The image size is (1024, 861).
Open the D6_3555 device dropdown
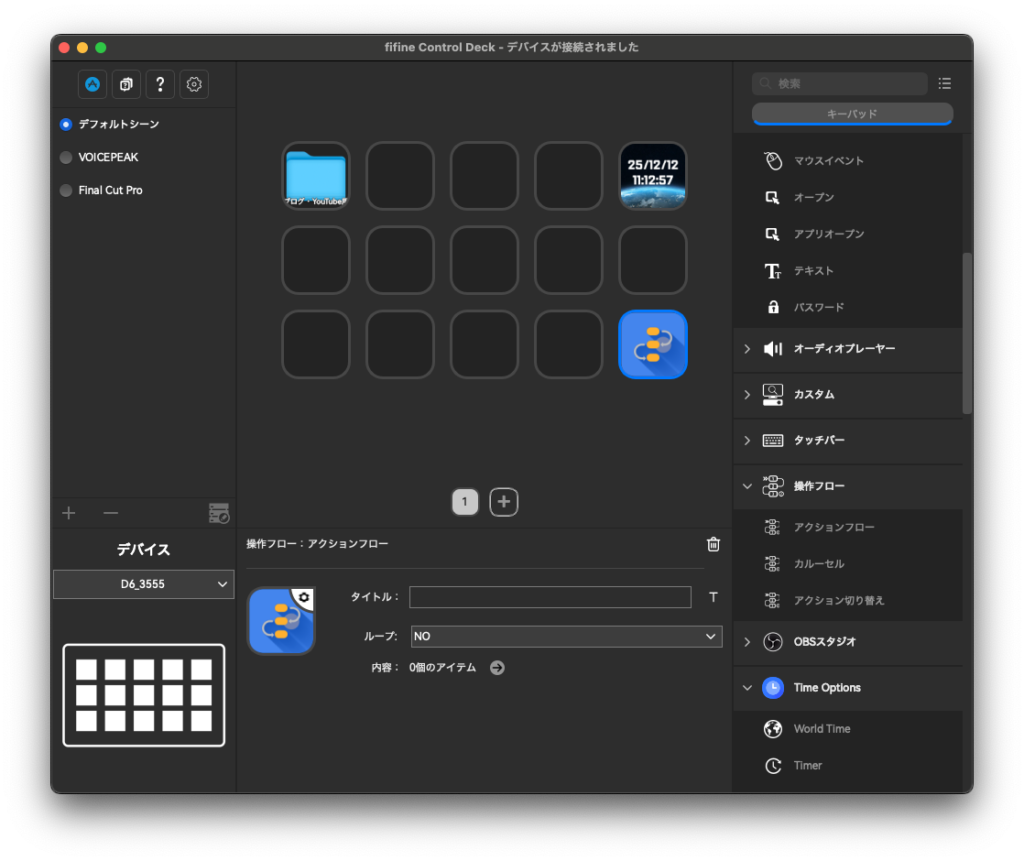click(x=143, y=583)
